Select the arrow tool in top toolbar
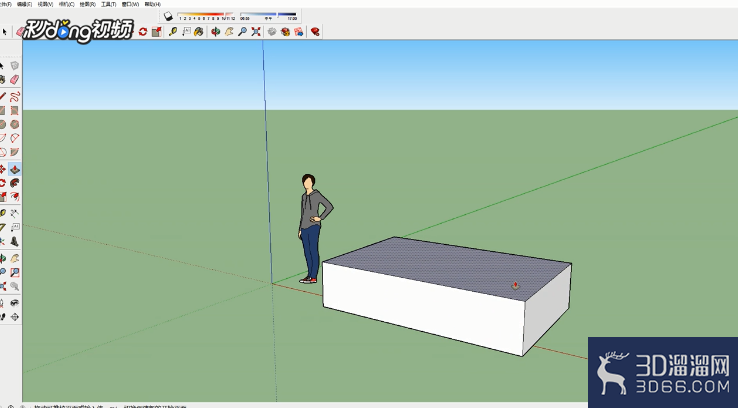Viewport: 738px width, 408px height. pyautogui.click(x=5, y=32)
